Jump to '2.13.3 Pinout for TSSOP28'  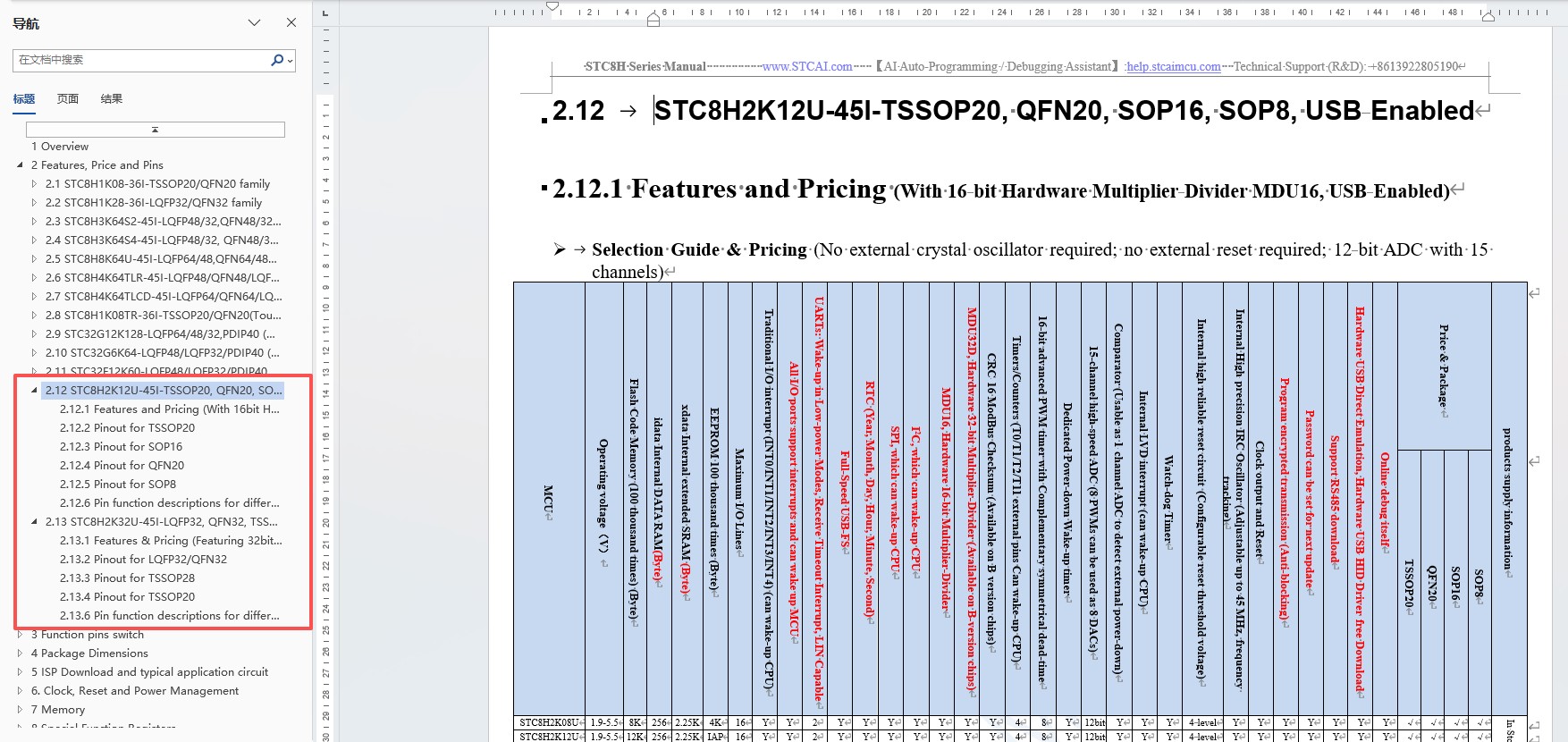pos(128,578)
